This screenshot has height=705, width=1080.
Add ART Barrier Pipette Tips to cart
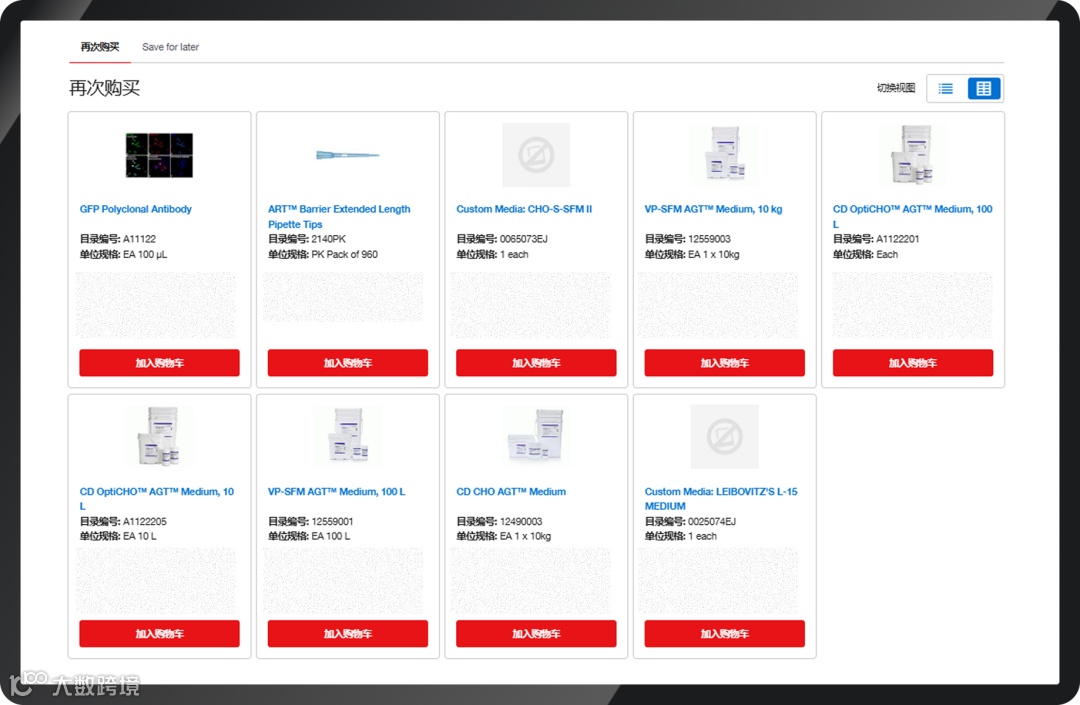pyautogui.click(x=348, y=363)
